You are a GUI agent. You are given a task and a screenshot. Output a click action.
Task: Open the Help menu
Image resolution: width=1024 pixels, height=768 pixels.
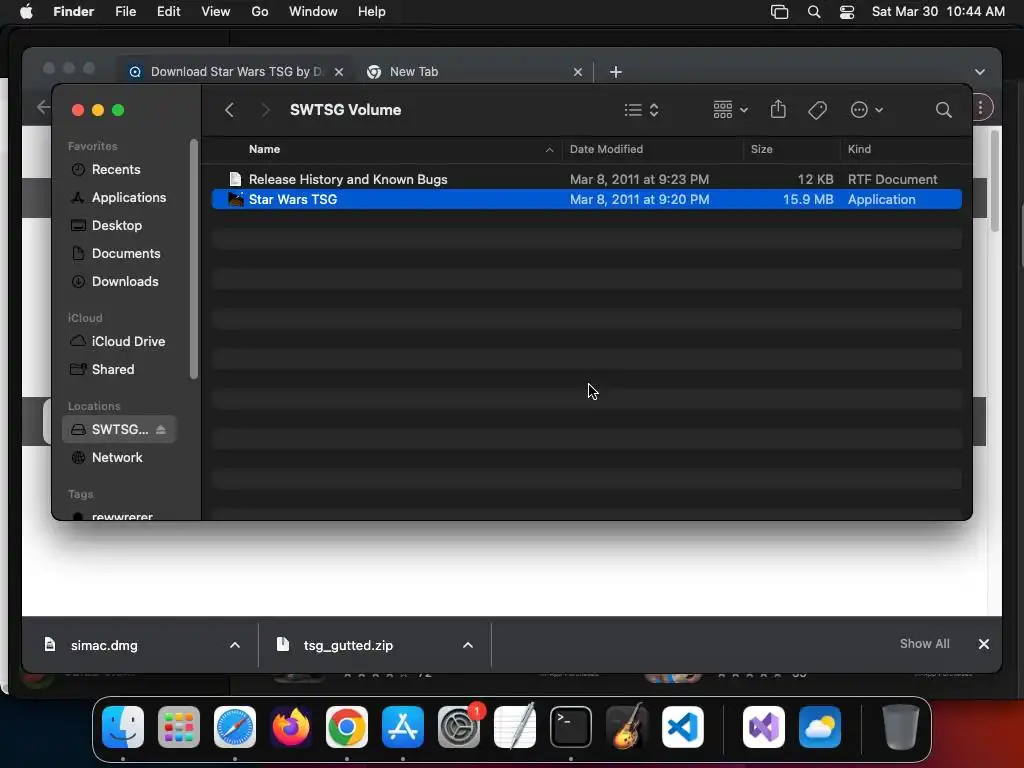pyautogui.click(x=372, y=12)
